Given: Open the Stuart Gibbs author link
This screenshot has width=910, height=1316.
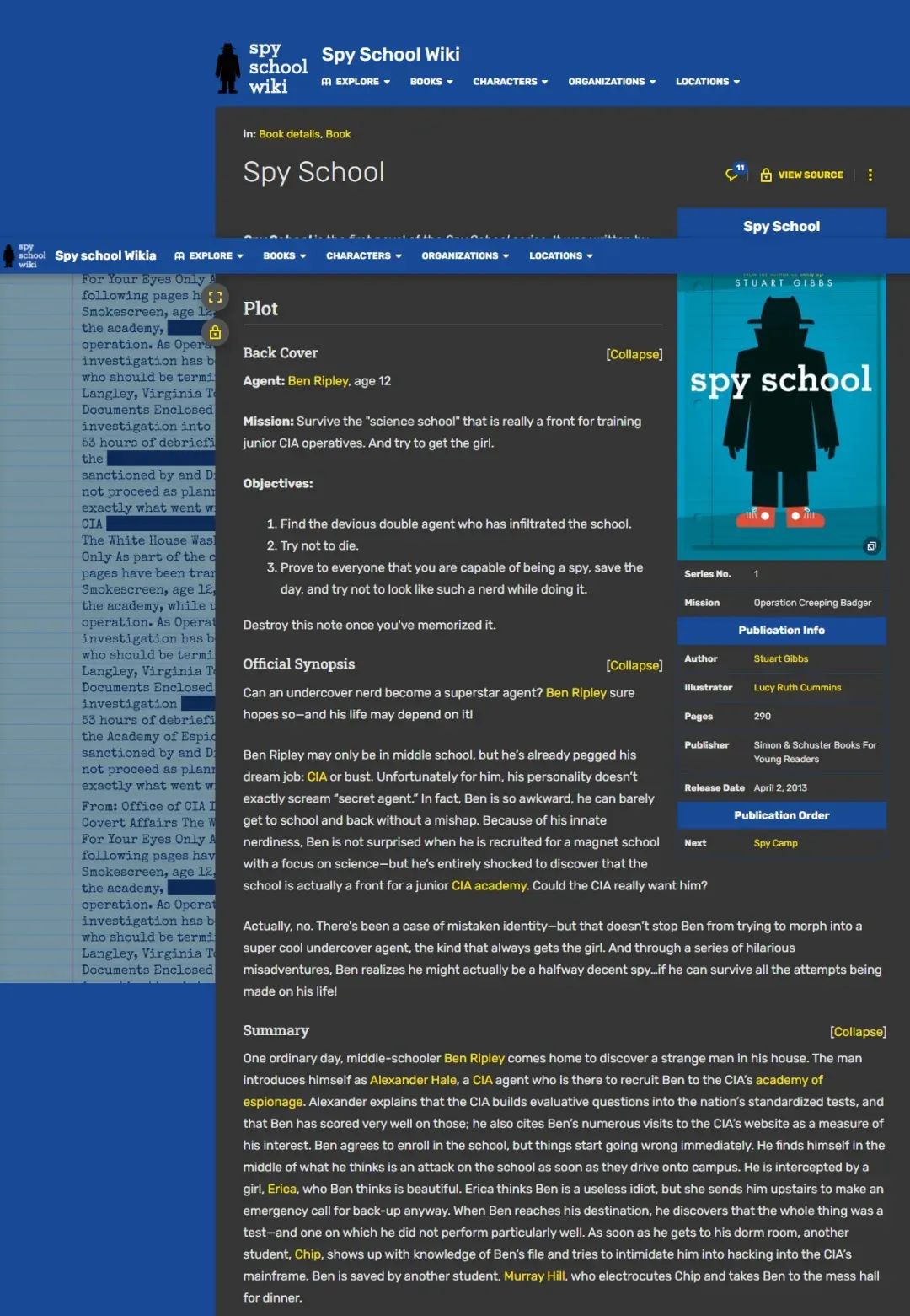Looking at the screenshot, I should click(780, 659).
